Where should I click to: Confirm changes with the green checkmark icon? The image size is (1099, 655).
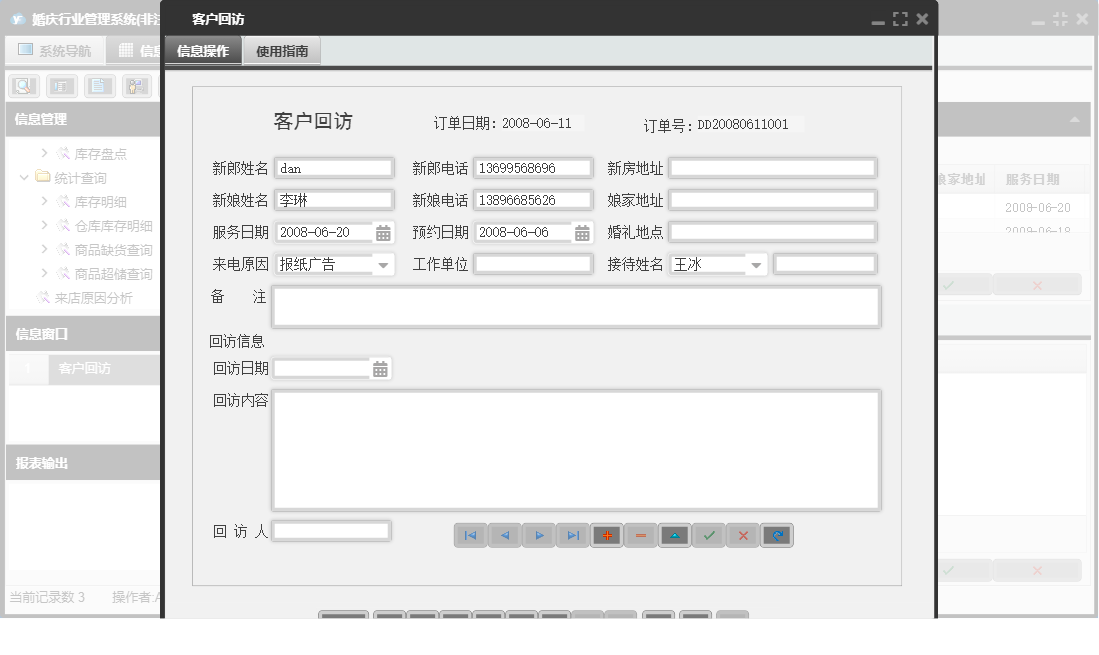coord(708,535)
